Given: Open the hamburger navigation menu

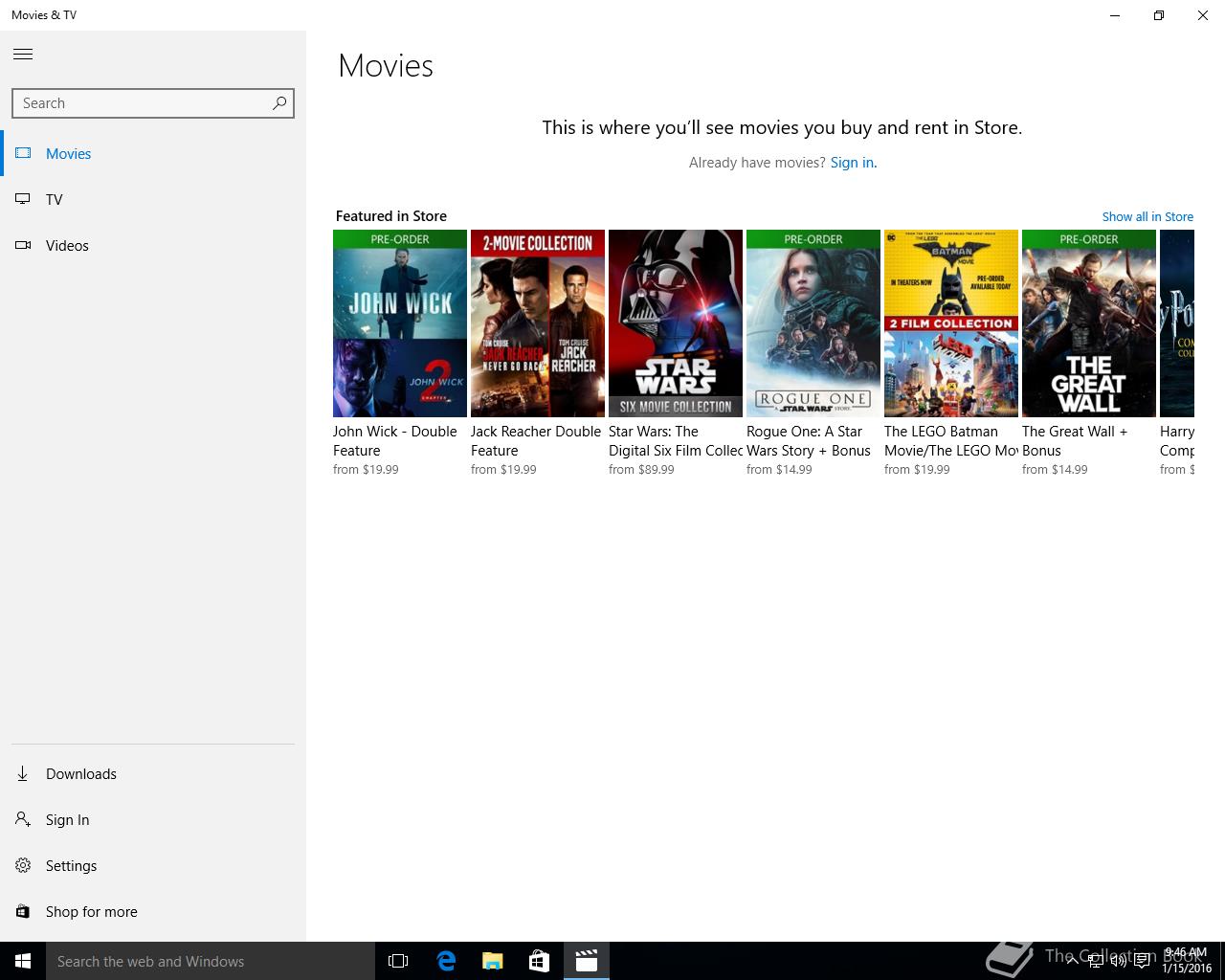Looking at the screenshot, I should (x=23, y=55).
